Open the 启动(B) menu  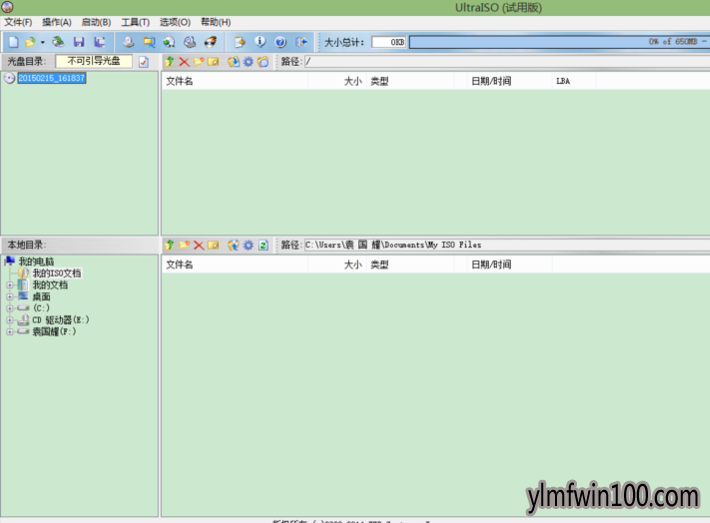pyautogui.click(x=96, y=22)
